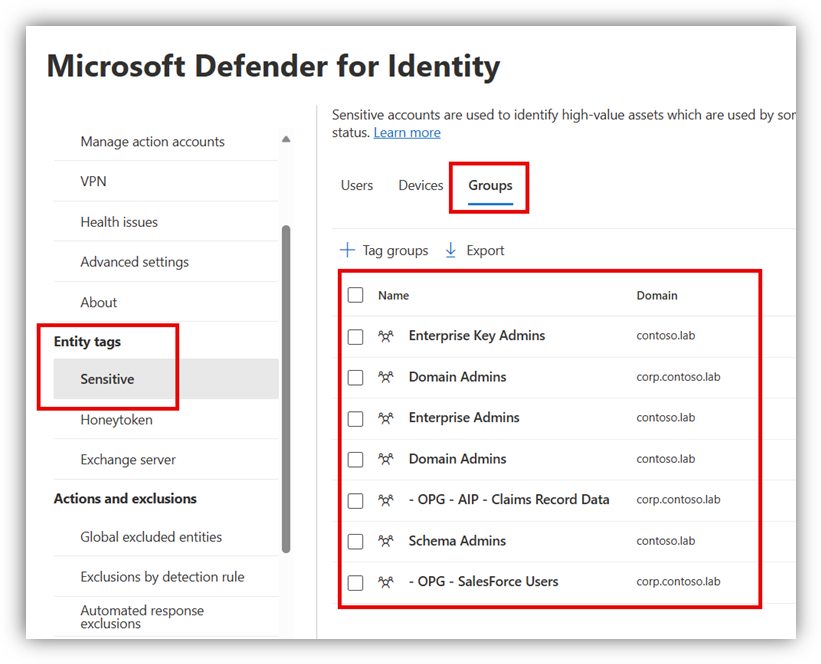
Task: Open the Enterprise Admins group name
Action: click(x=464, y=417)
